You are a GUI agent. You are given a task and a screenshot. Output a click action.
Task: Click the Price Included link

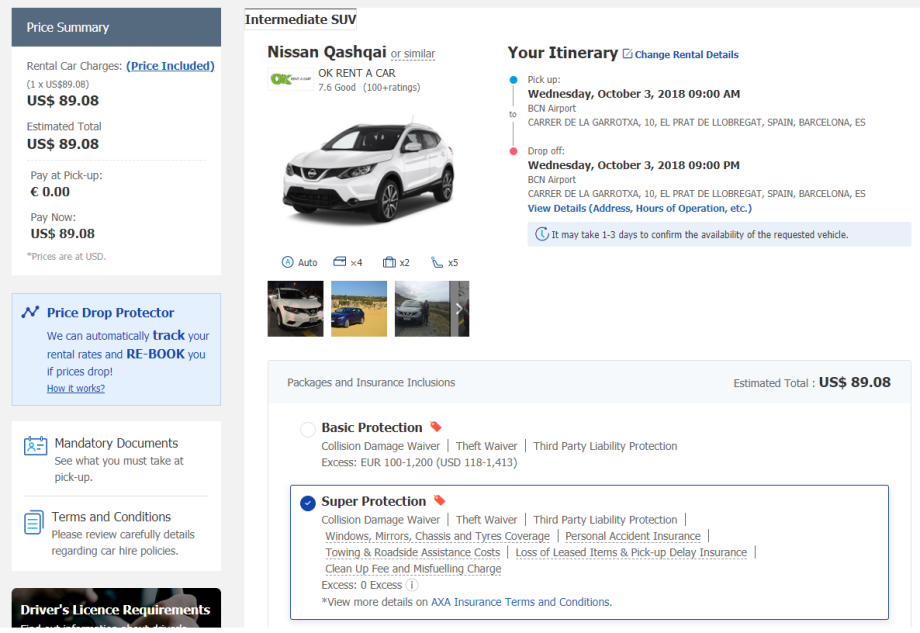point(170,66)
